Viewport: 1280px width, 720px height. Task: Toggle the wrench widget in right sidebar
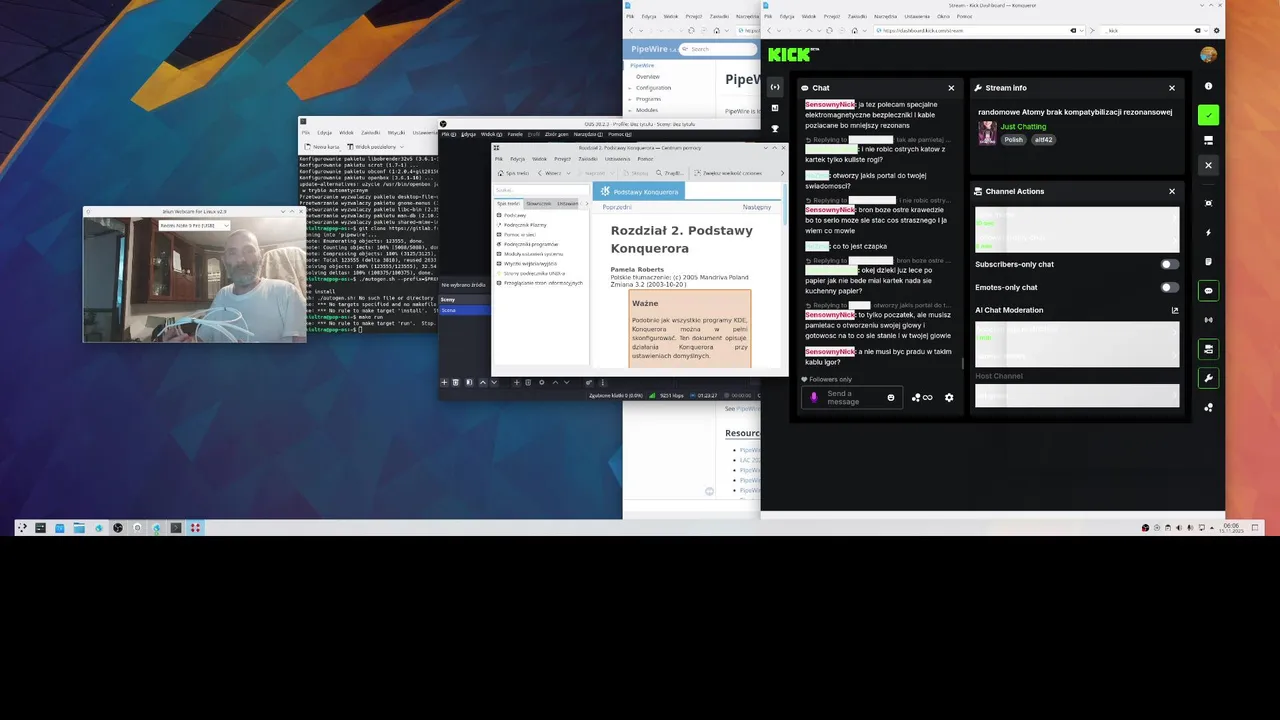point(1208,378)
